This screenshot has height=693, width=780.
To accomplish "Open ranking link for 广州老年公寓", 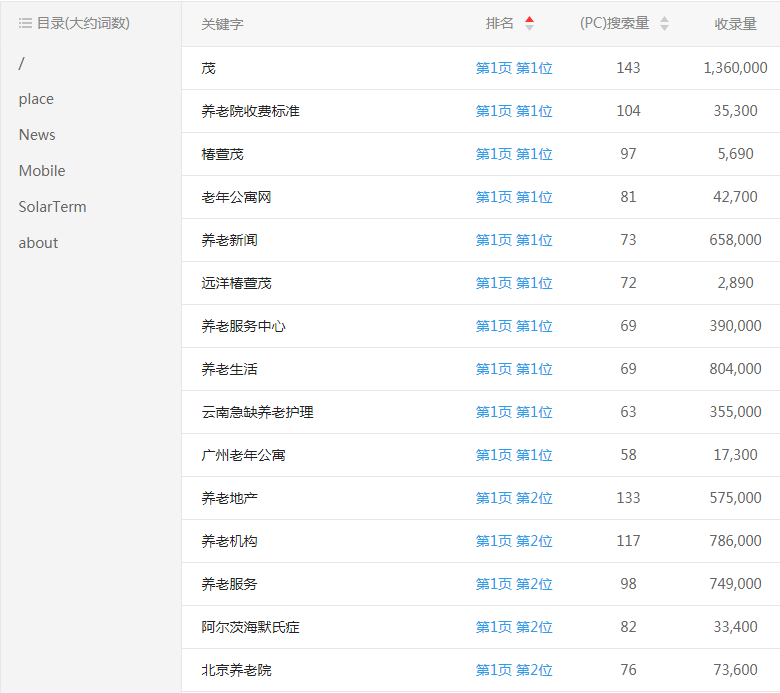I will (514, 455).
